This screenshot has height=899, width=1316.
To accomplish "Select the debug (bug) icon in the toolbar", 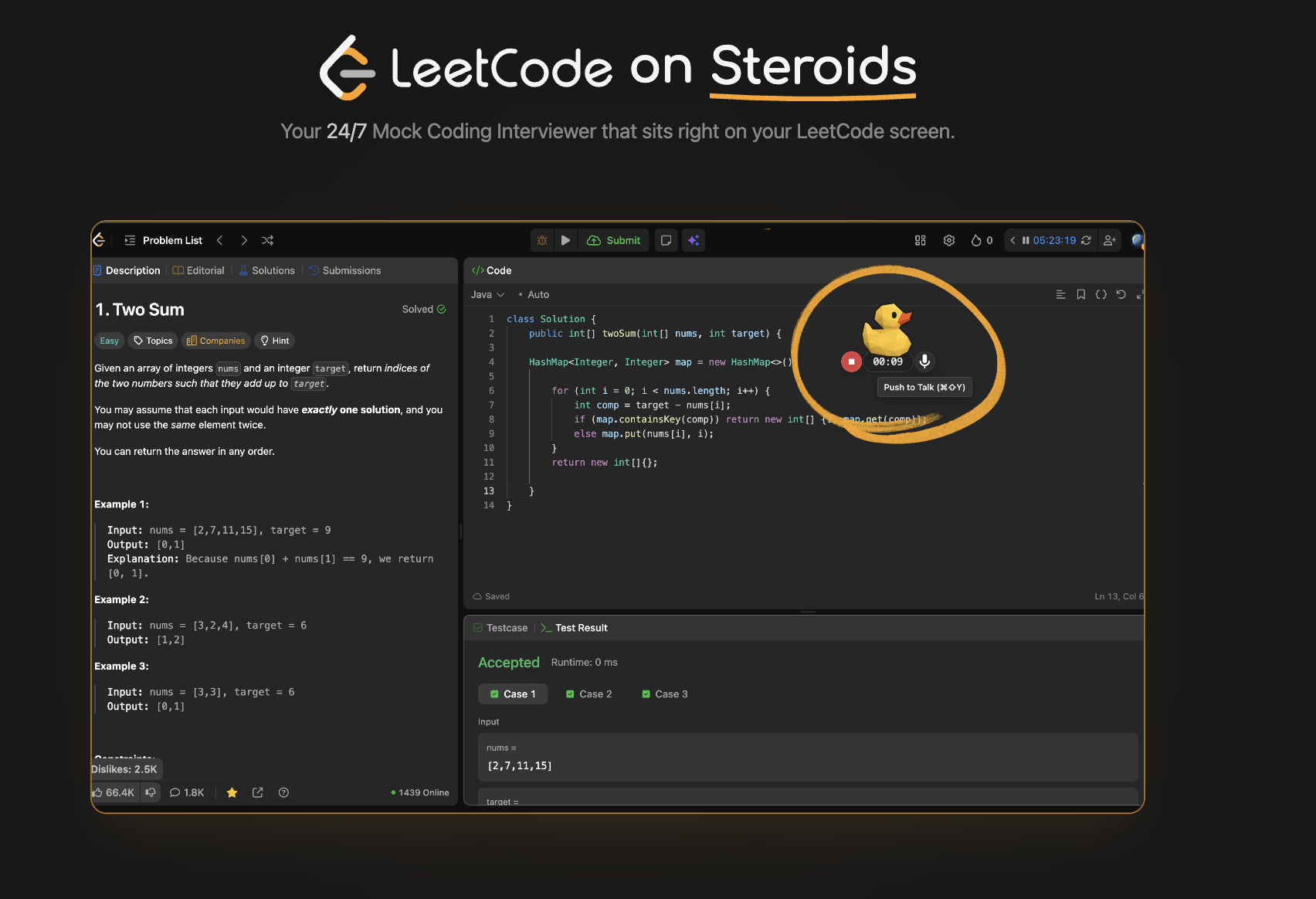I will tap(541, 240).
